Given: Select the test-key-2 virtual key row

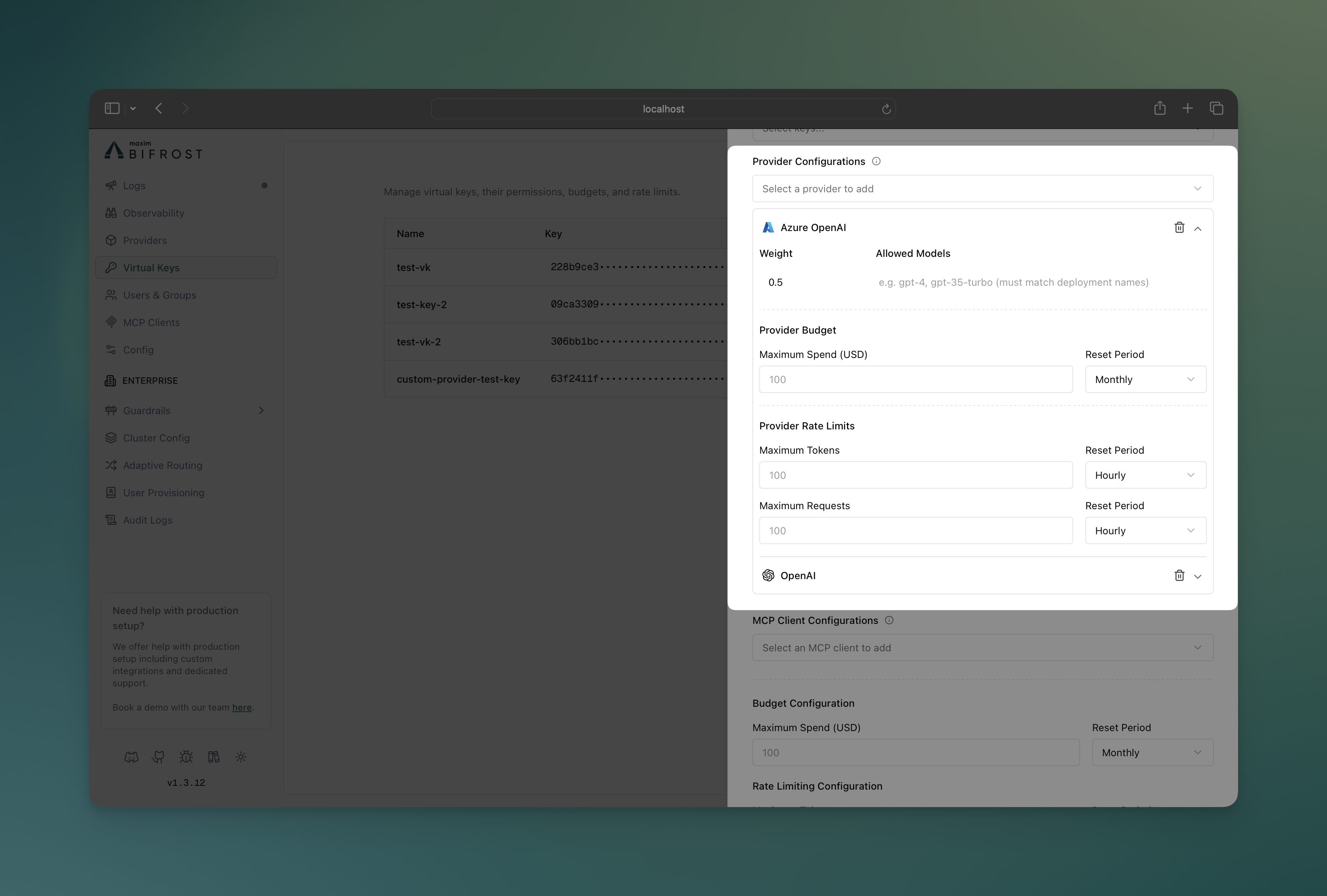Looking at the screenshot, I should [x=421, y=304].
